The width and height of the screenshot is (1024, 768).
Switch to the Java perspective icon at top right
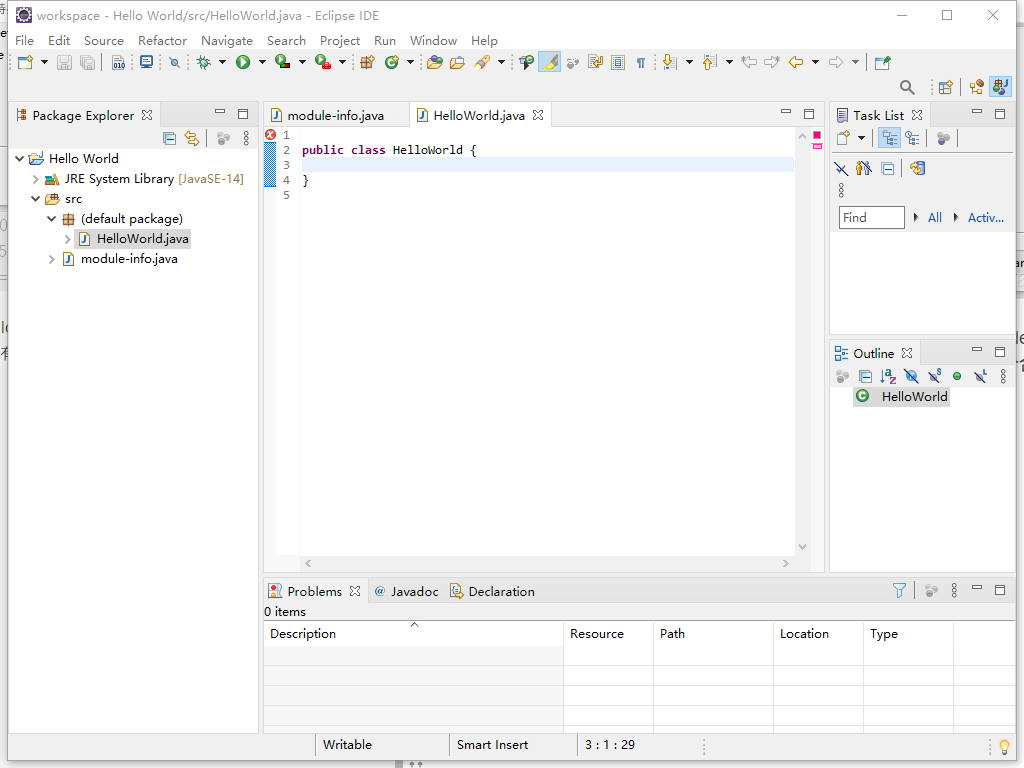(x=1000, y=87)
